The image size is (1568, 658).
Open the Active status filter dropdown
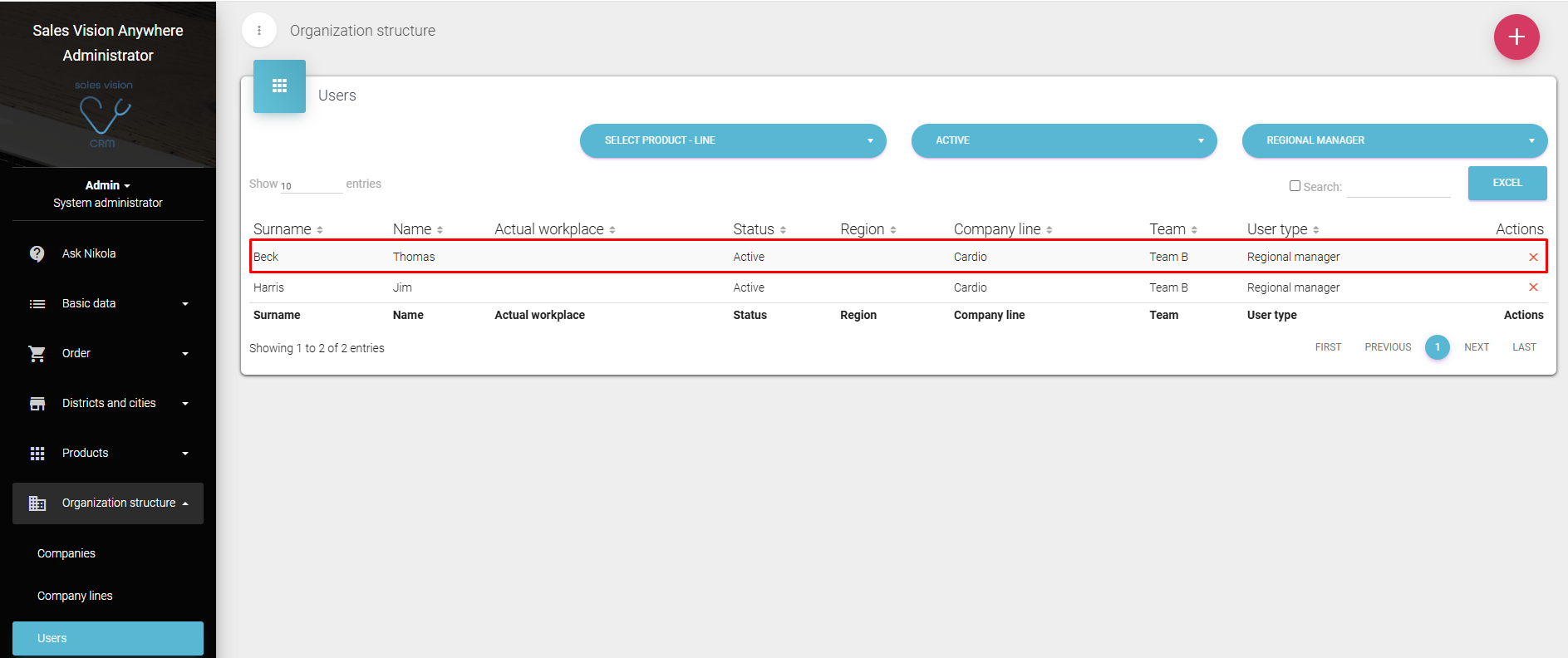[x=1063, y=140]
